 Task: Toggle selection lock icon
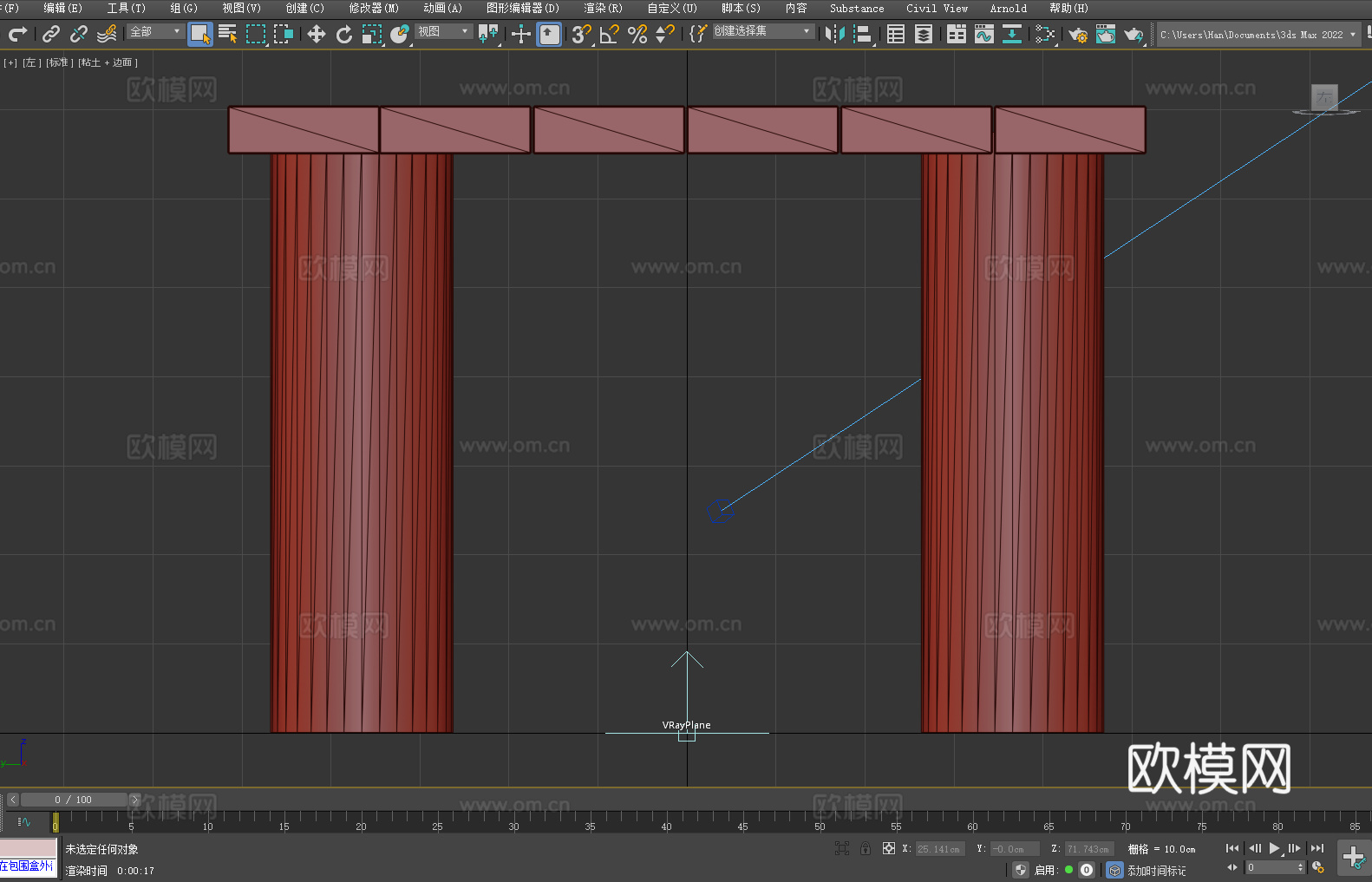click(866, 848)
